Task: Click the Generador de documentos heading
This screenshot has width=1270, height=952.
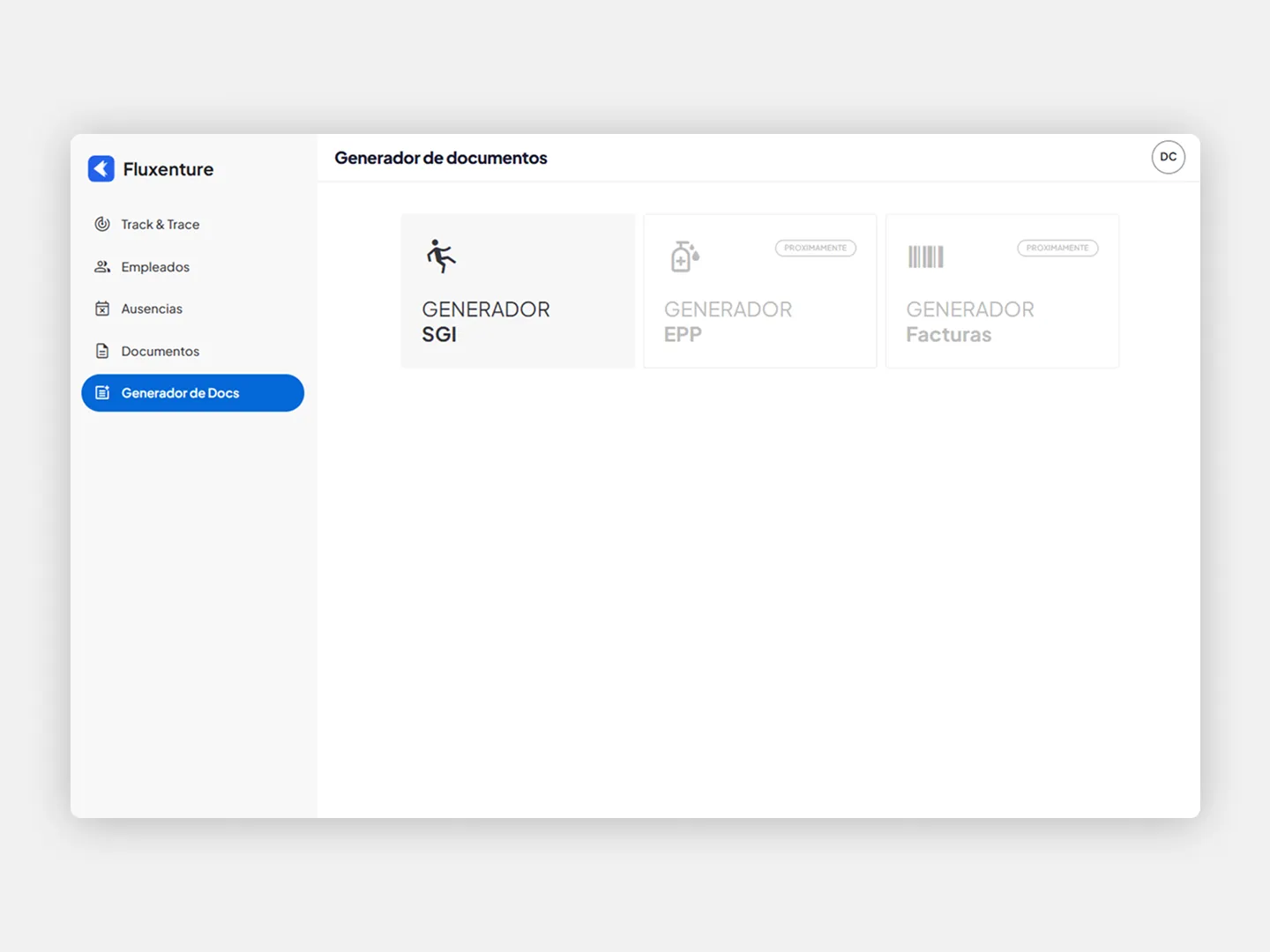Action: [x=441, y=158]
